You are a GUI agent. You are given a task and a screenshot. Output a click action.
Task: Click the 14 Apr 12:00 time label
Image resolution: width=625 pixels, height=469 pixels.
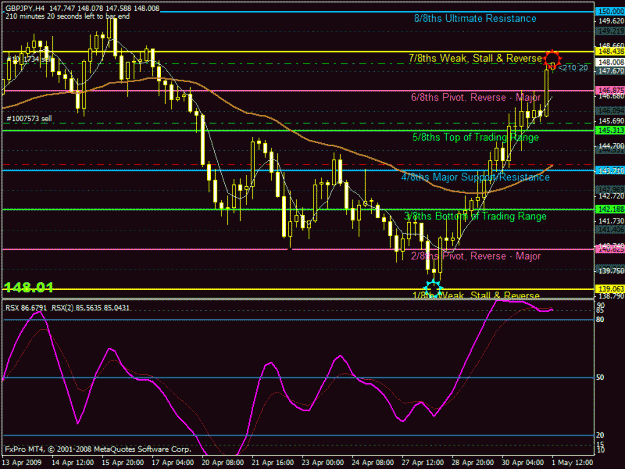(73, 463)
